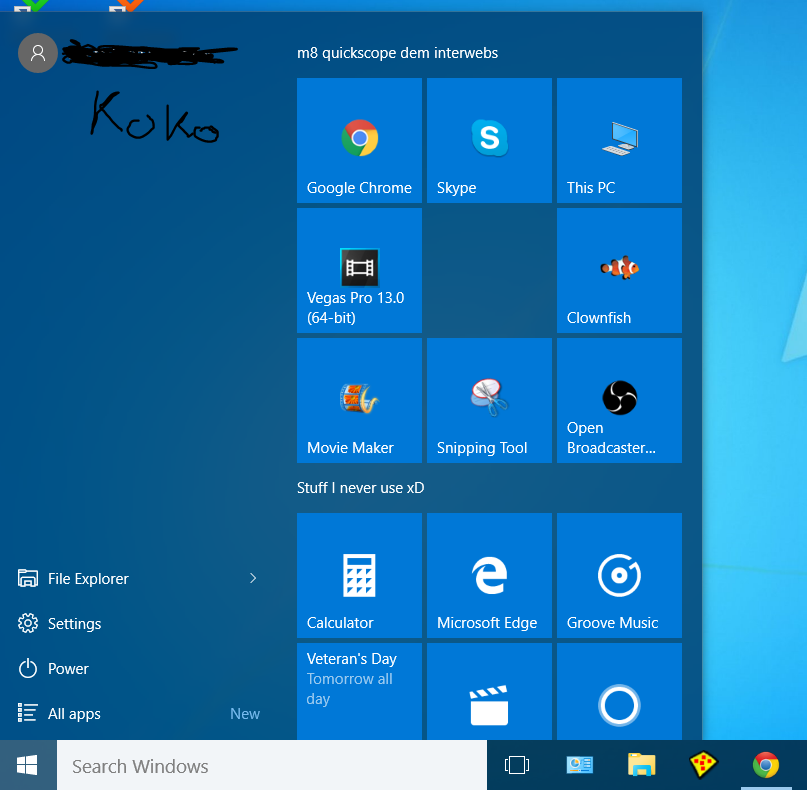Image resolution: width=807 pixels, height=790 pixels.
Task: Open the Power options
Action: point(139,669)
